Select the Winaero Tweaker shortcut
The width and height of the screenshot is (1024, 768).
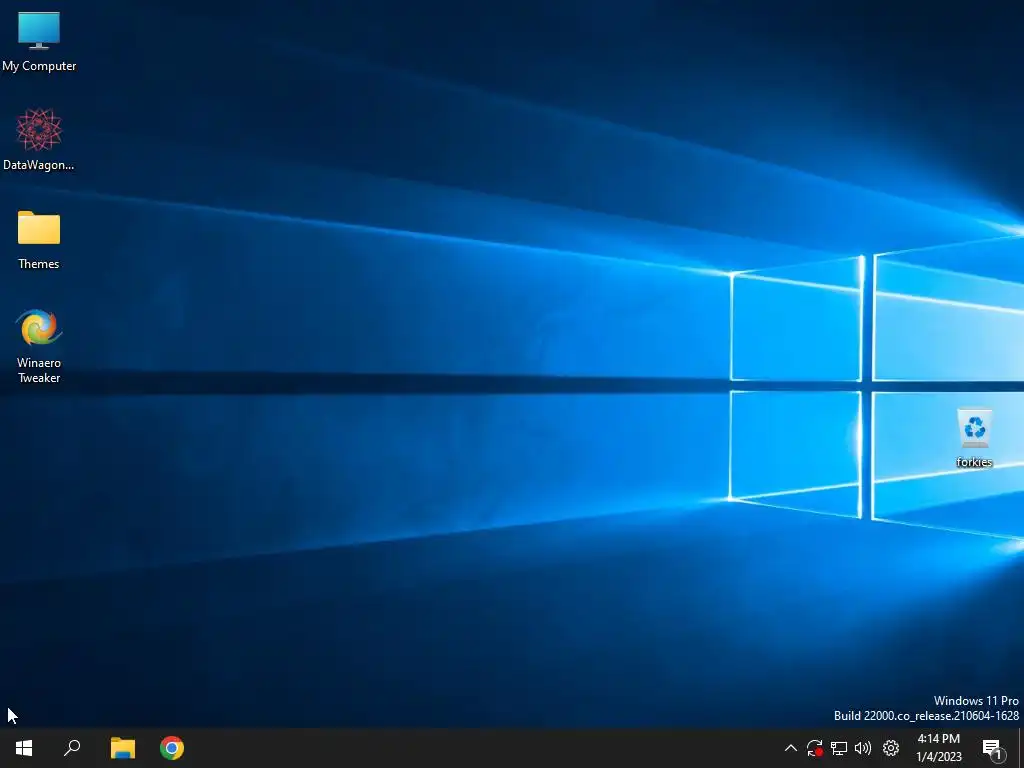point(39,346)
